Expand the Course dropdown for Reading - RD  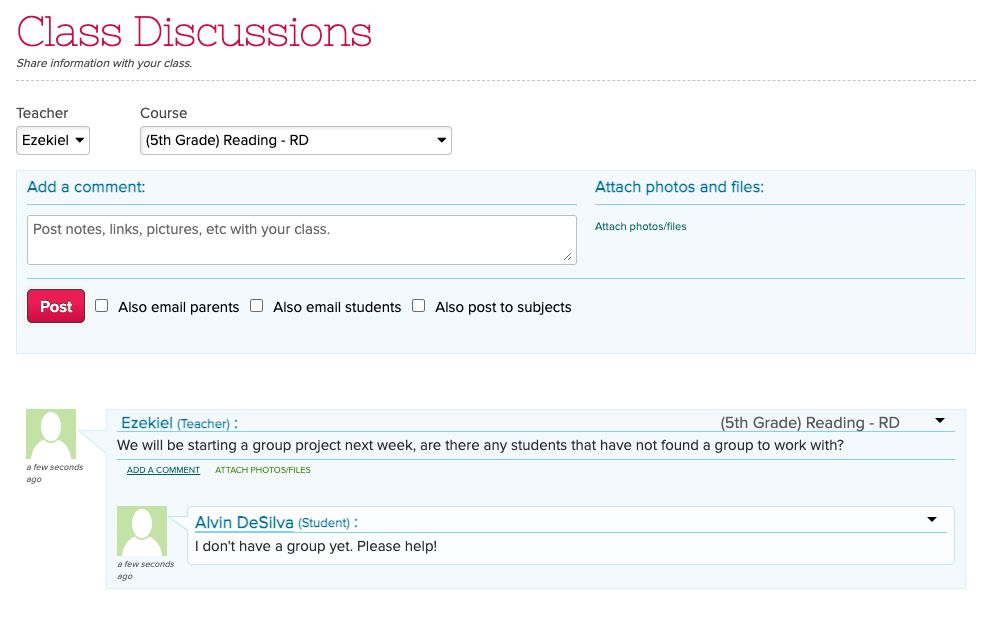click(x=295, y=141)
